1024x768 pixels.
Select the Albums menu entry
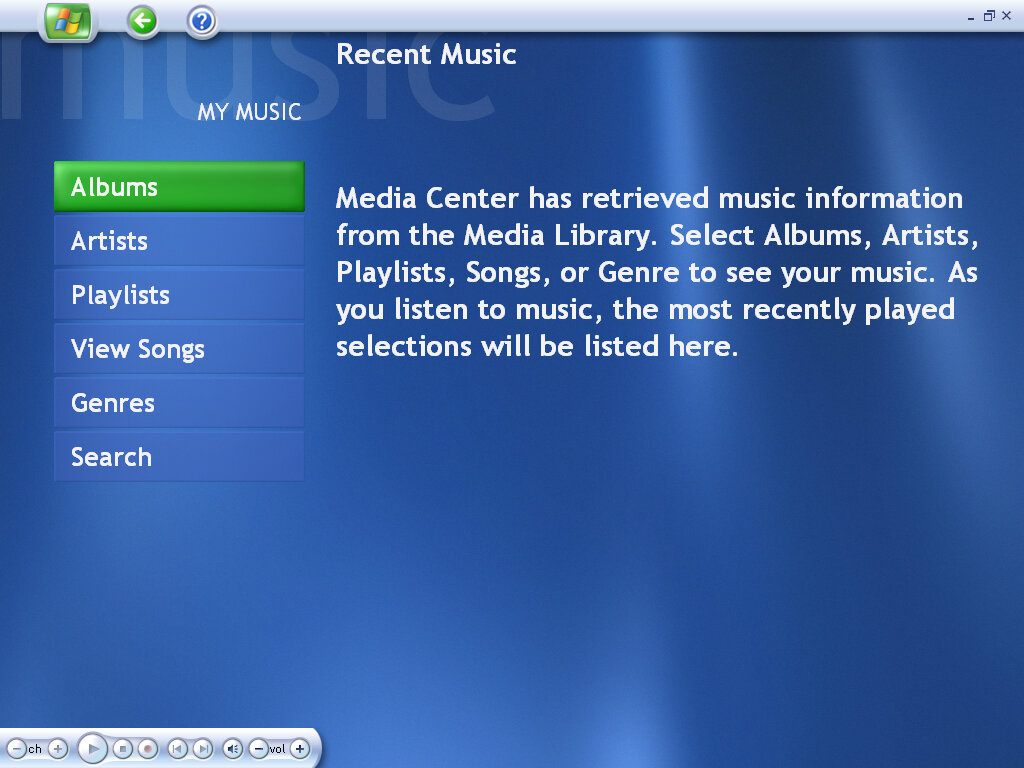click(x=178, y=186)
